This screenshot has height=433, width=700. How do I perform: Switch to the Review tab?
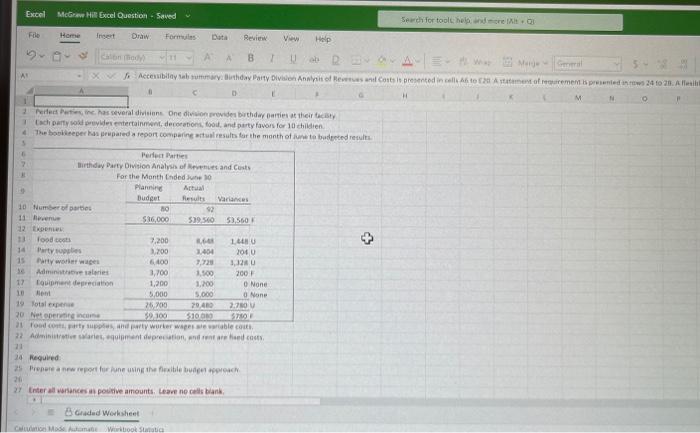[255, 38]
